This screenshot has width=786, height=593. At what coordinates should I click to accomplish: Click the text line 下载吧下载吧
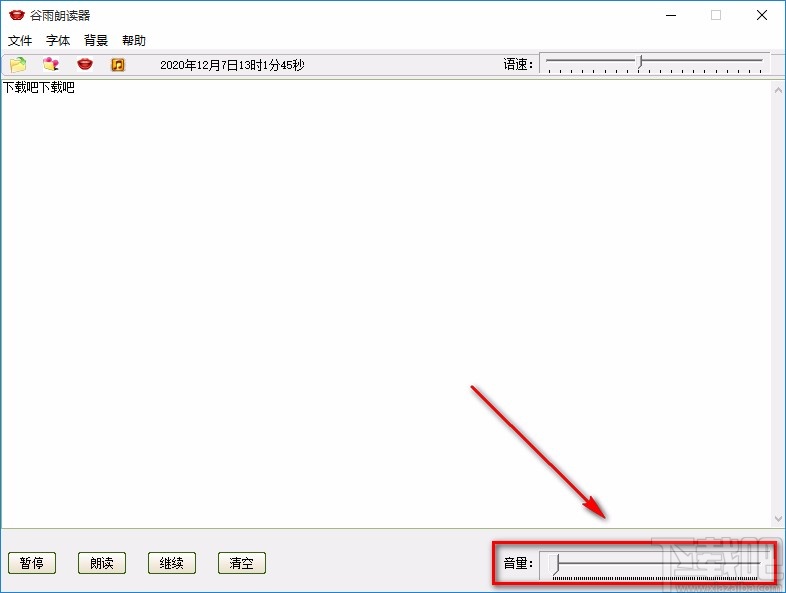tap(39, 88)
